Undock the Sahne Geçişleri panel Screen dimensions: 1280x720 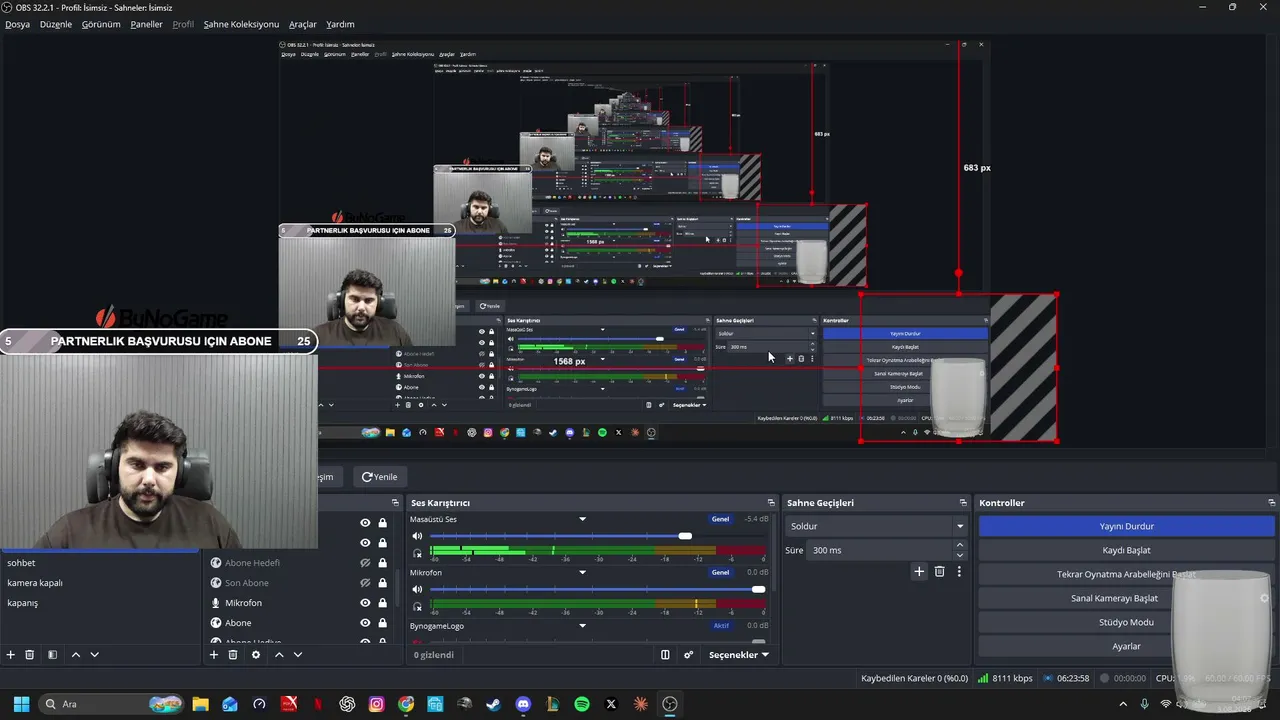963,503
